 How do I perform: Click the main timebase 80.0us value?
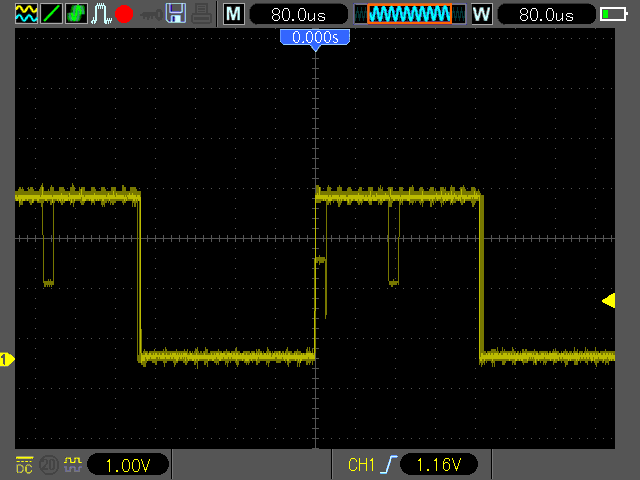[x=298, y=15]
